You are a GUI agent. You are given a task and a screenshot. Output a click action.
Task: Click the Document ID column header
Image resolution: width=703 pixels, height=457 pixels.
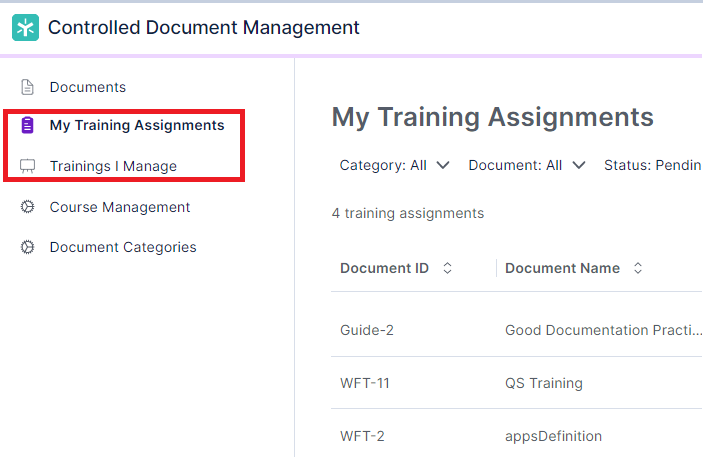(x=384, y=268)
